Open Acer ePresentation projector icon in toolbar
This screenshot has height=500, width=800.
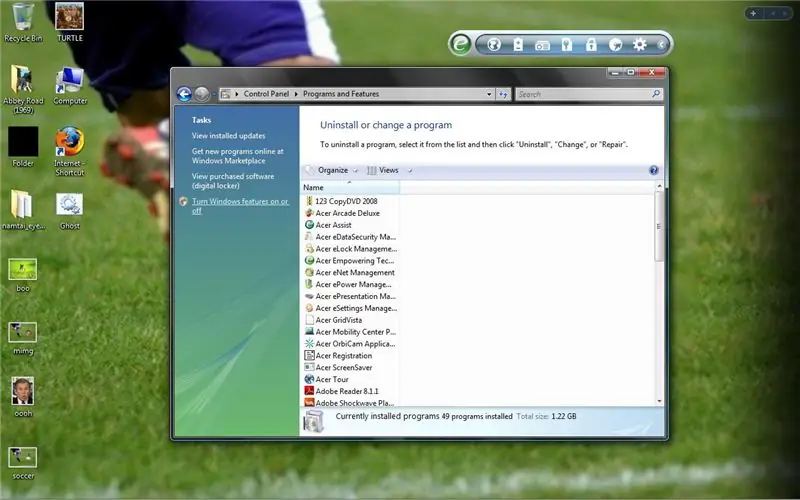pos(542,45)
